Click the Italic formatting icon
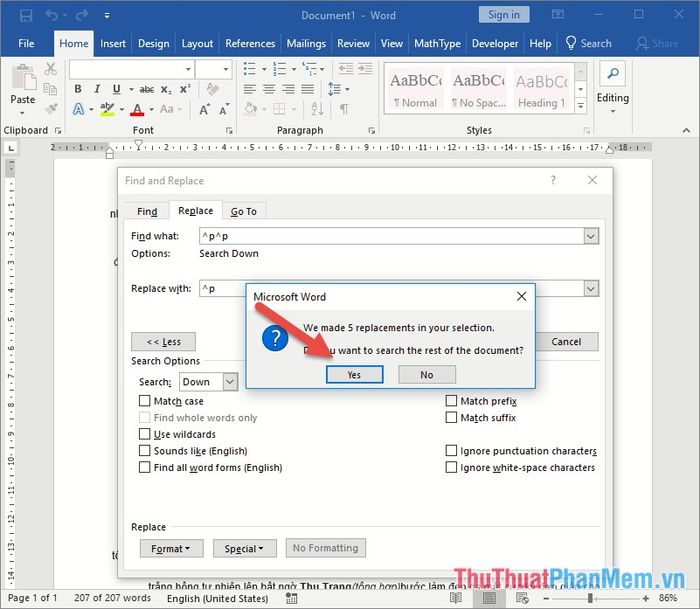The image size is (700, 609). tap(97, 89)
